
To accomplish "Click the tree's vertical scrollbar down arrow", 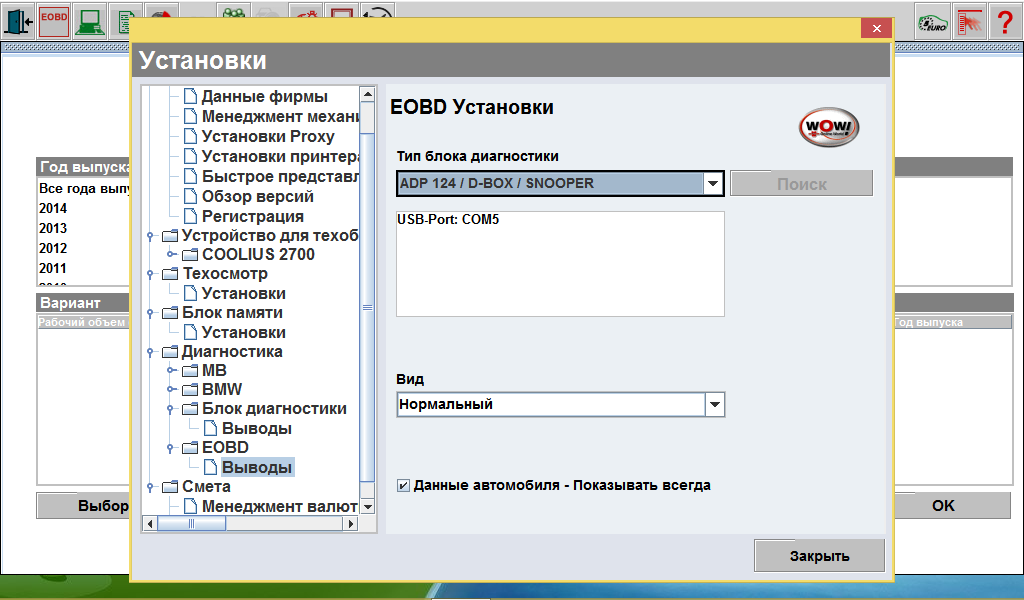I will [368, 507].
